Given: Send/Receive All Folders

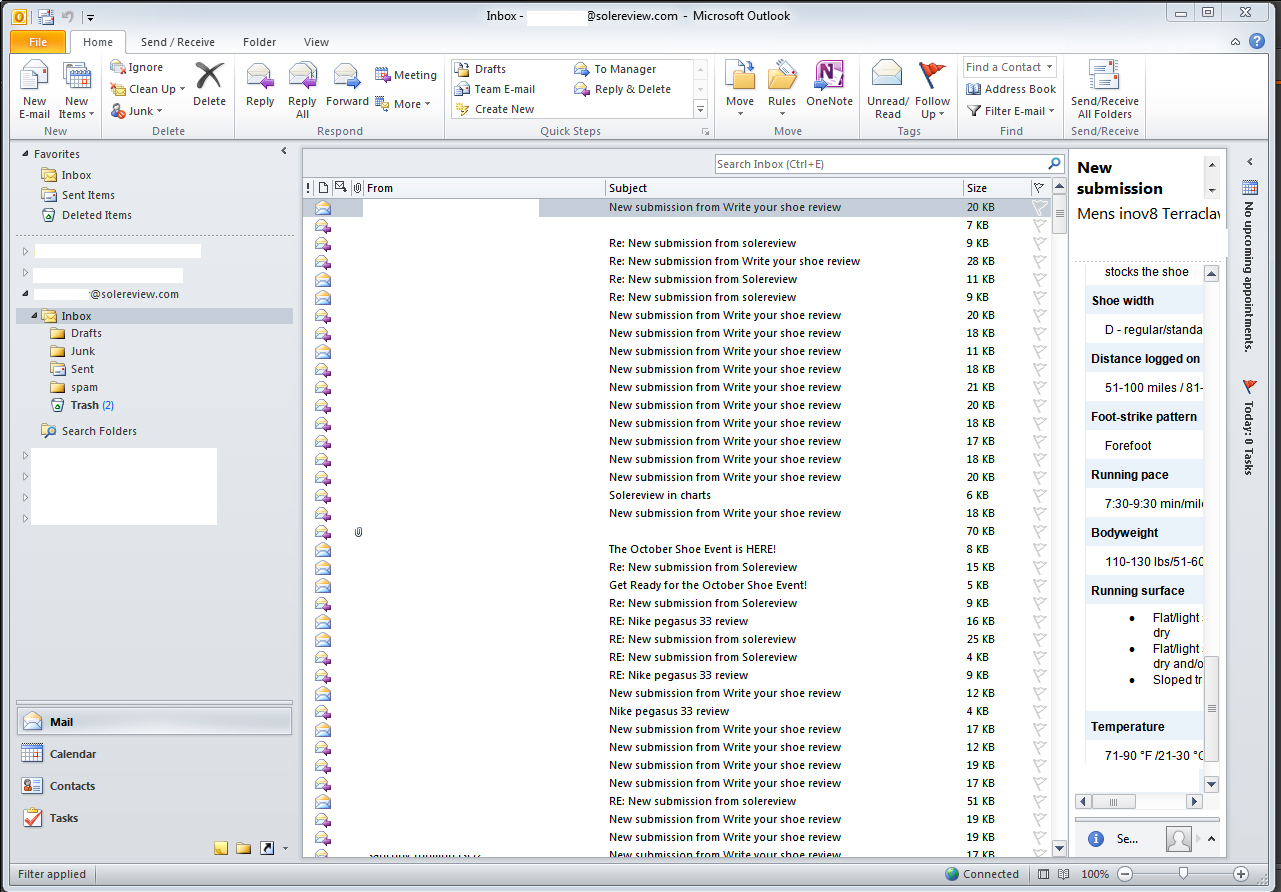Looking at the screenshot, I should (1104, 91).
